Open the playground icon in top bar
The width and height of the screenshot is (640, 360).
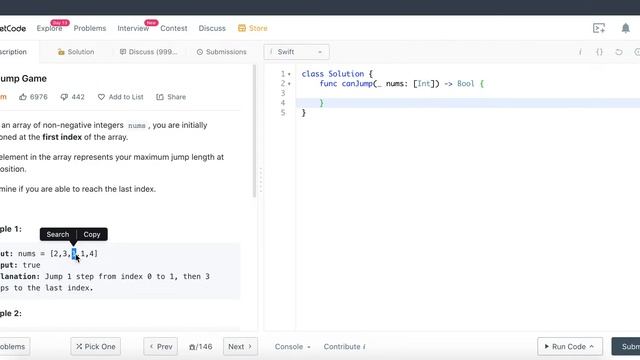point(599,28)
